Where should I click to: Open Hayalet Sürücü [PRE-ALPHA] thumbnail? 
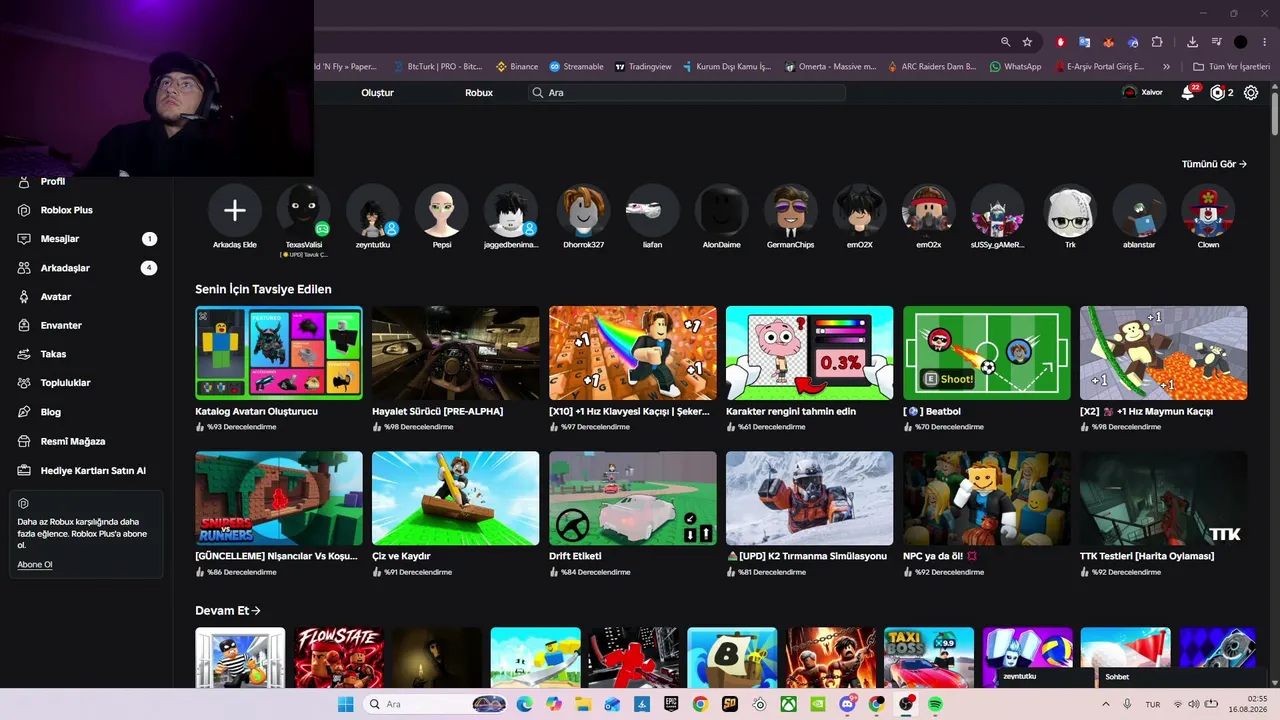pos(456,353)
